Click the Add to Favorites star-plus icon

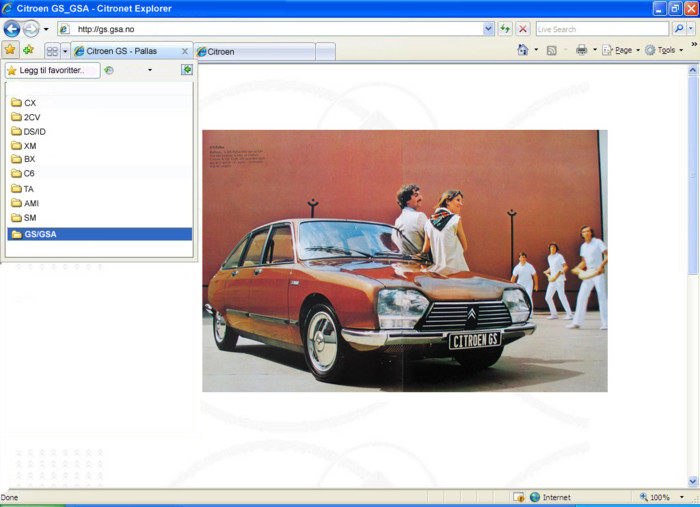pos(29,50)
